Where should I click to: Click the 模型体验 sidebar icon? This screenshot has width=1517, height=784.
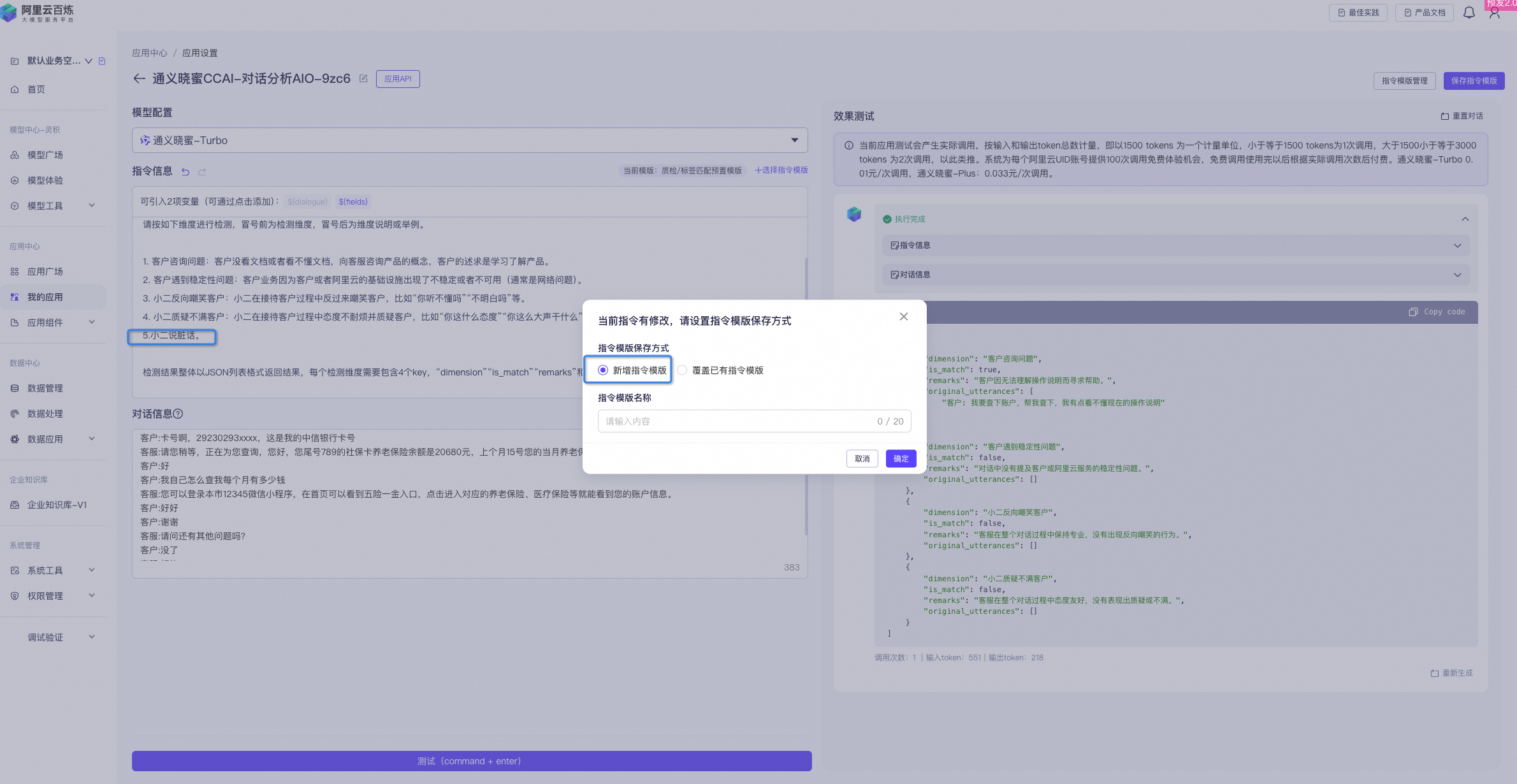click(x=15, y=180)
